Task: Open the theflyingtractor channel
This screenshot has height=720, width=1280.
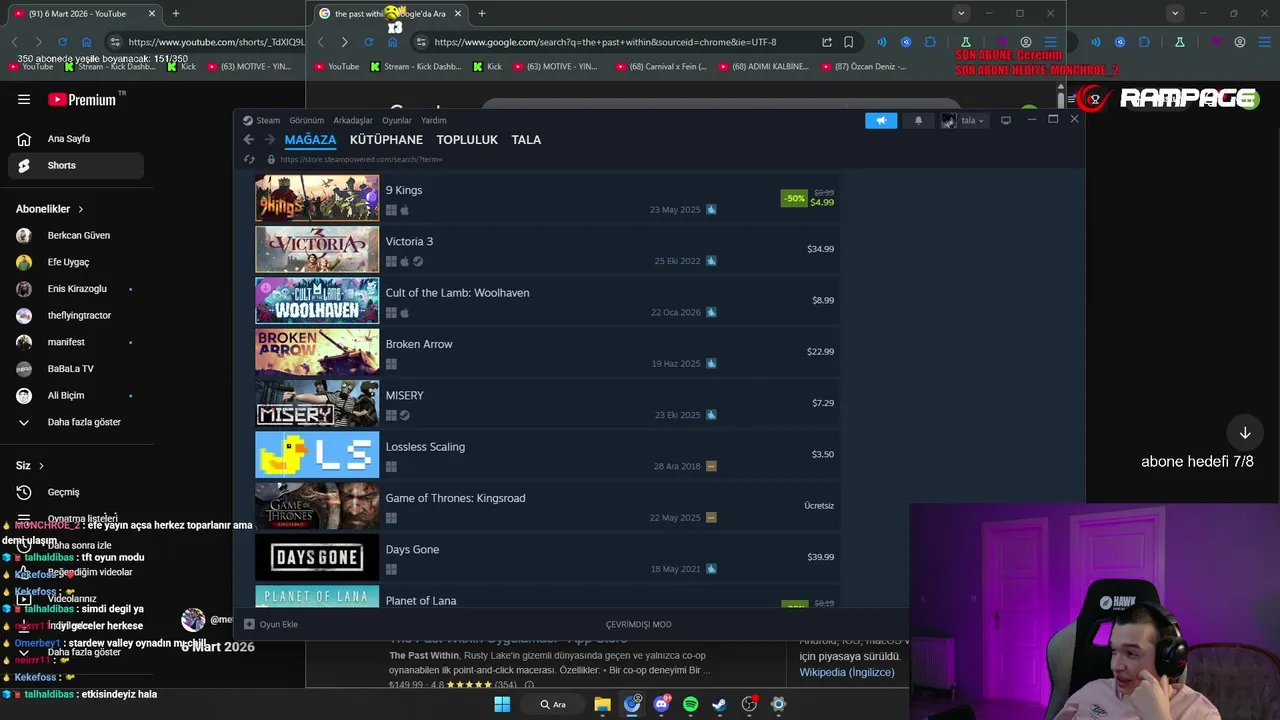Action: pos(76,315)
